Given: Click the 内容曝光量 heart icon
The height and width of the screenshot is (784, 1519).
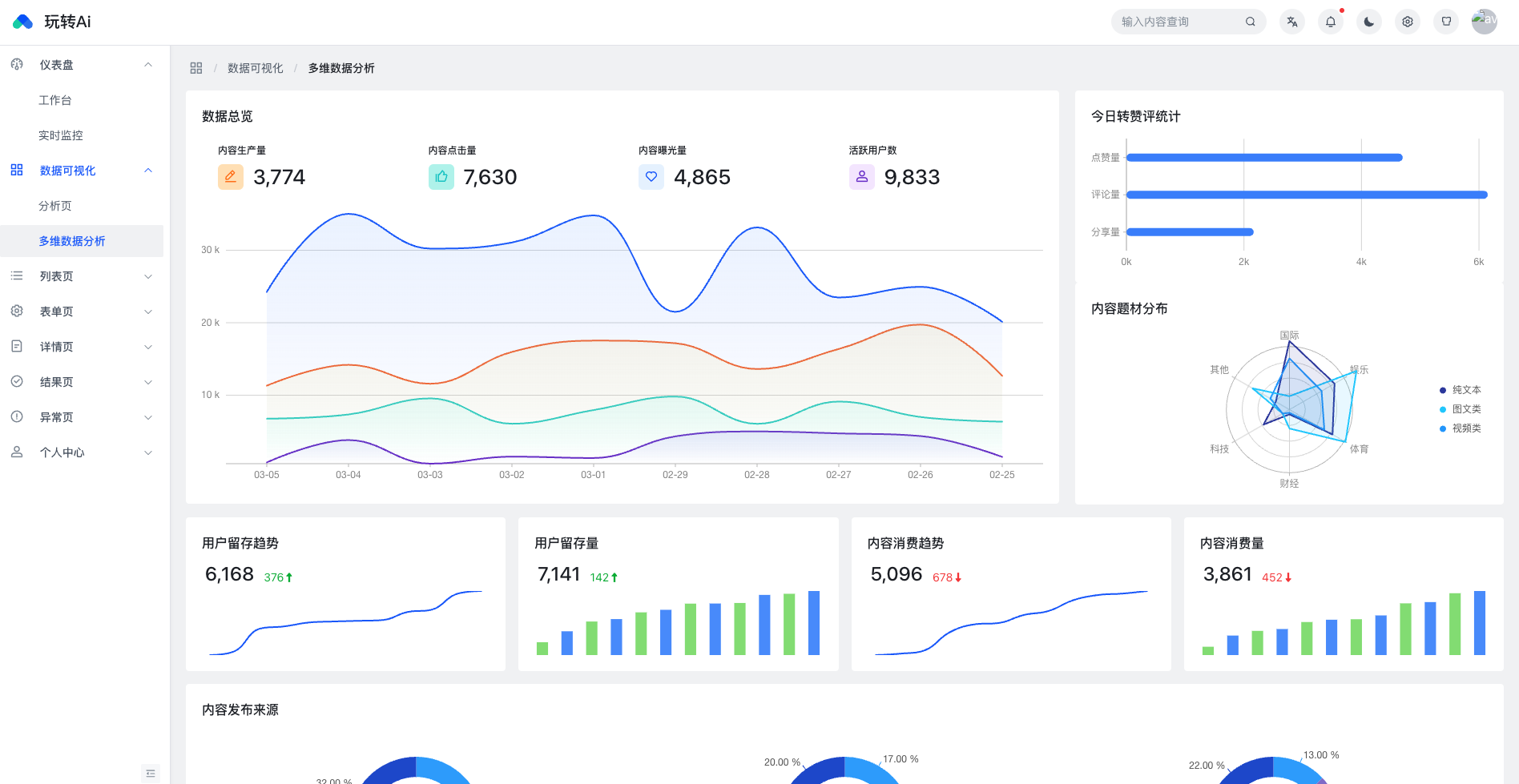Looking at the screenshot, I should tap(651, 176).
